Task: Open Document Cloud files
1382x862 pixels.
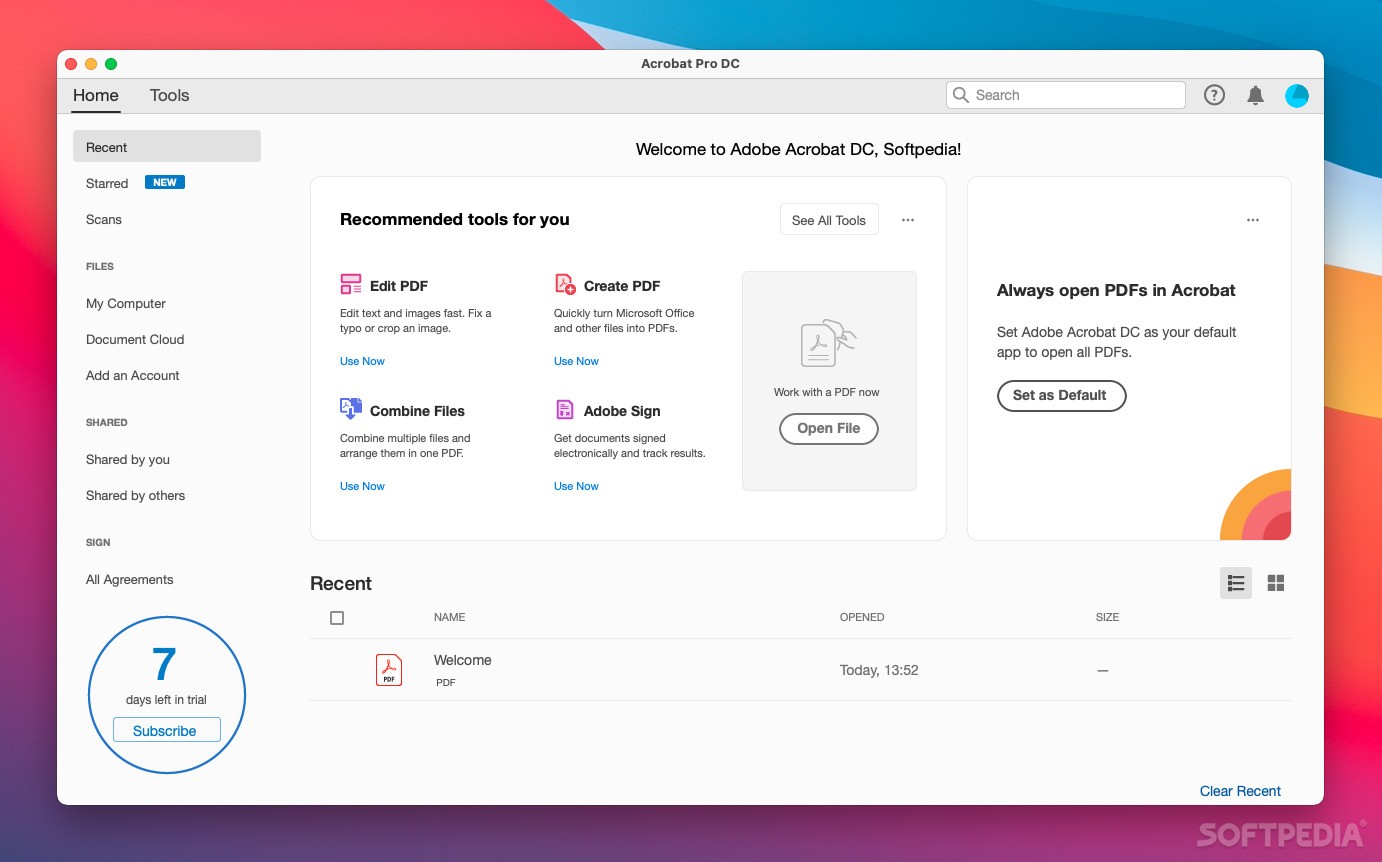Action: 135,339
